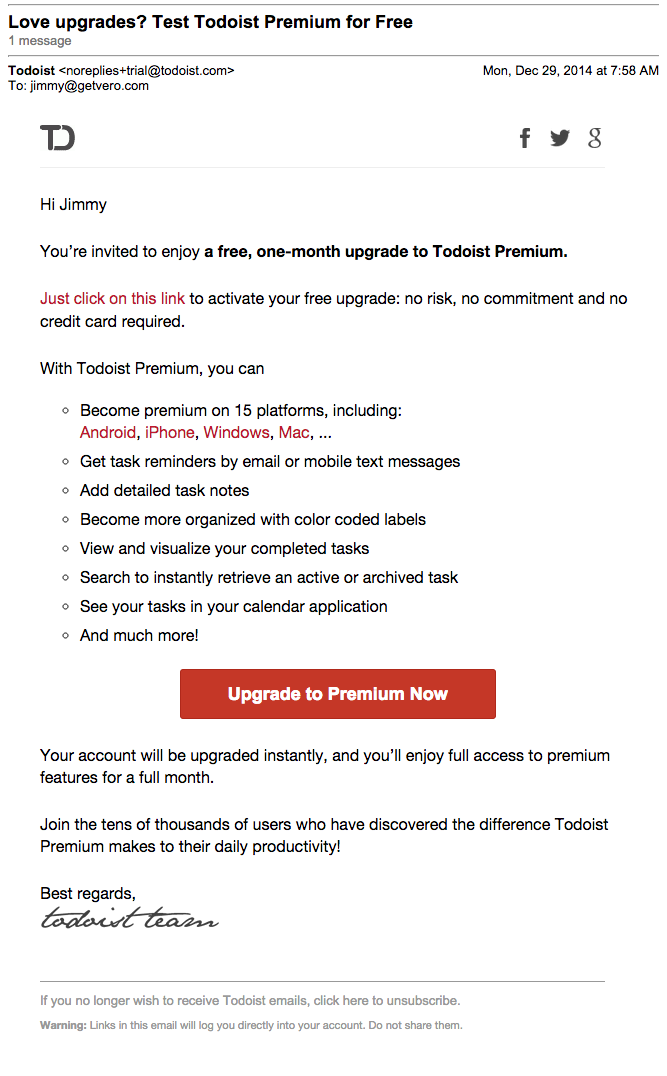Viewport: 667px width, 1076px height.
Task: Follow the iPhone platform link
Action: click(x=169, y=432)
